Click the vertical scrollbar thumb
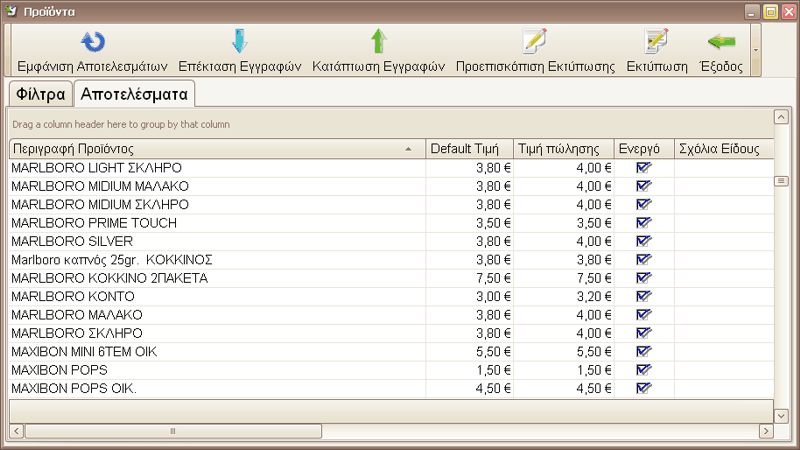The height and width of the screenshot is (450, 800). 781,181
